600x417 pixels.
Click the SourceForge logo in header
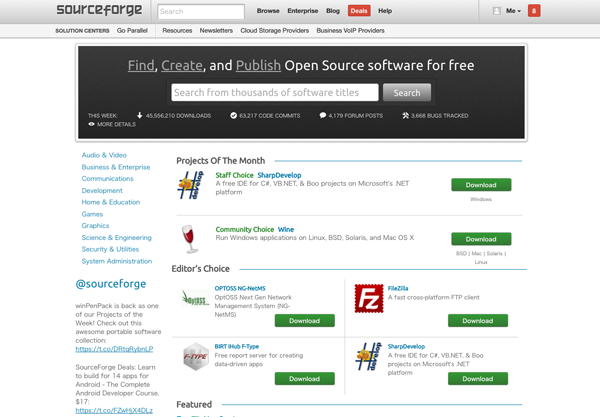tap(102, 11)
